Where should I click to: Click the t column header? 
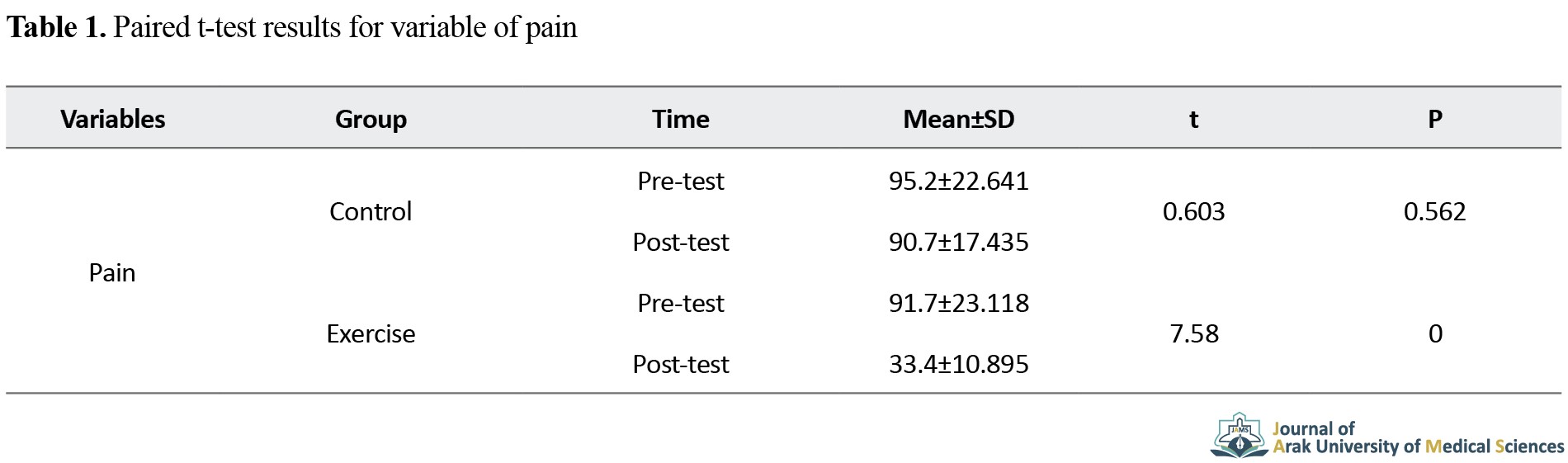(1193, 120)
